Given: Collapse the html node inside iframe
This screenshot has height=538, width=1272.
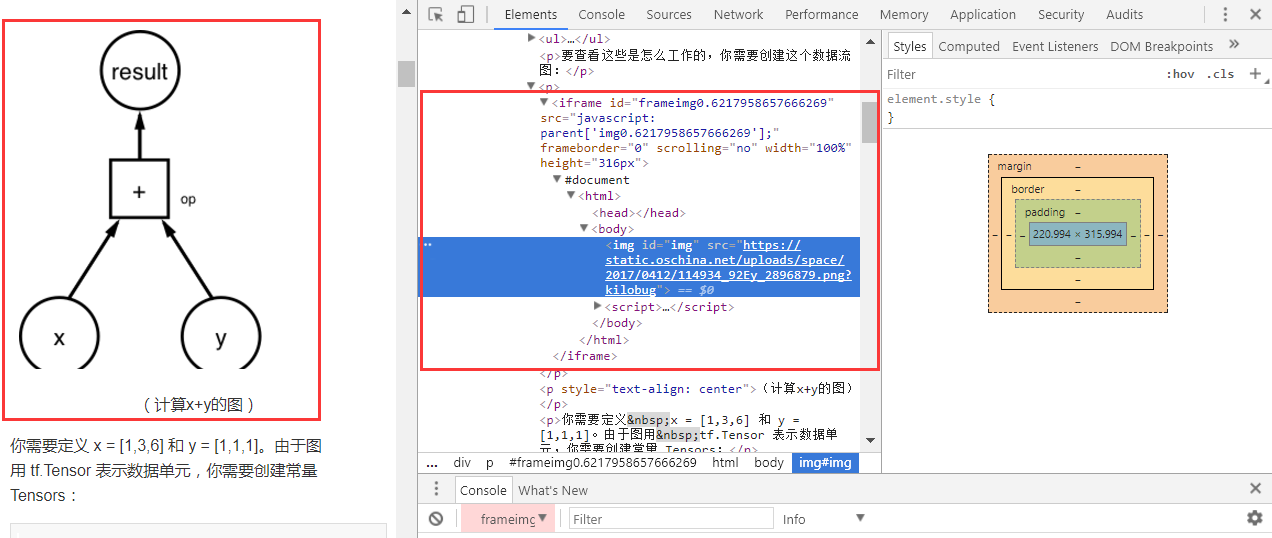Looking at the screenshot, I should point(571,196).
